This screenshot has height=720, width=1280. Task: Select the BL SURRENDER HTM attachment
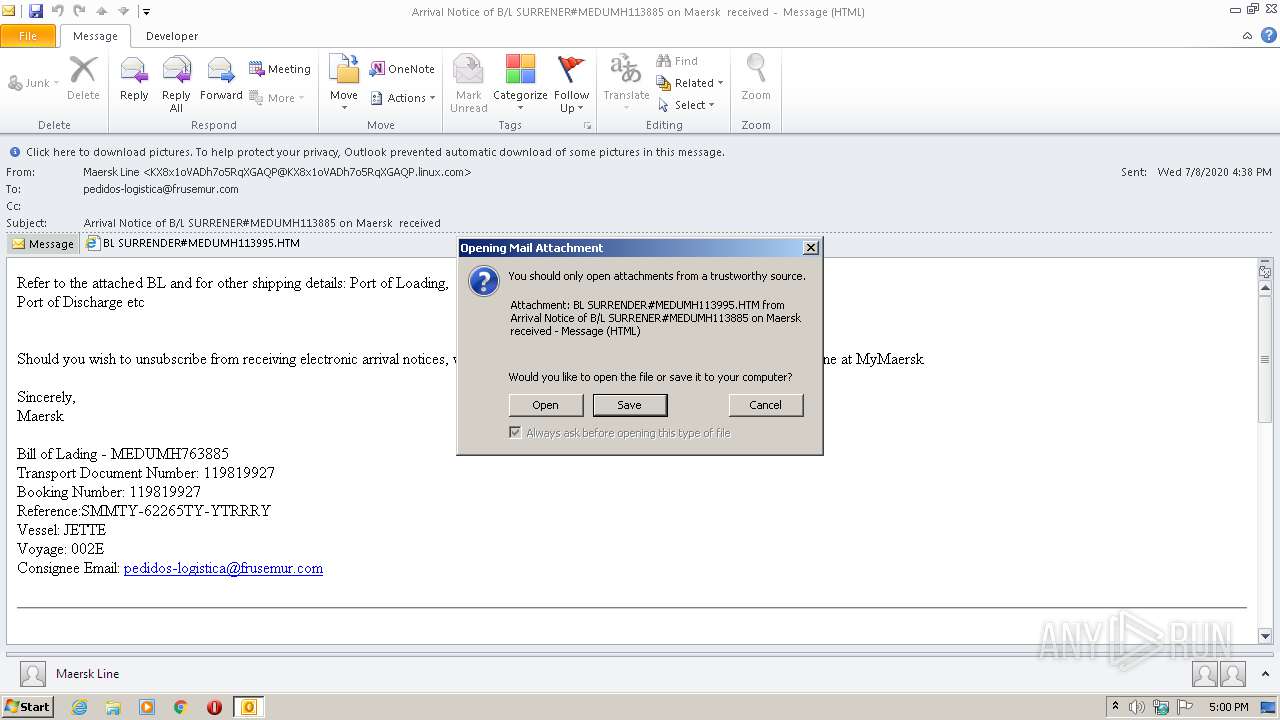pos(193,243)
